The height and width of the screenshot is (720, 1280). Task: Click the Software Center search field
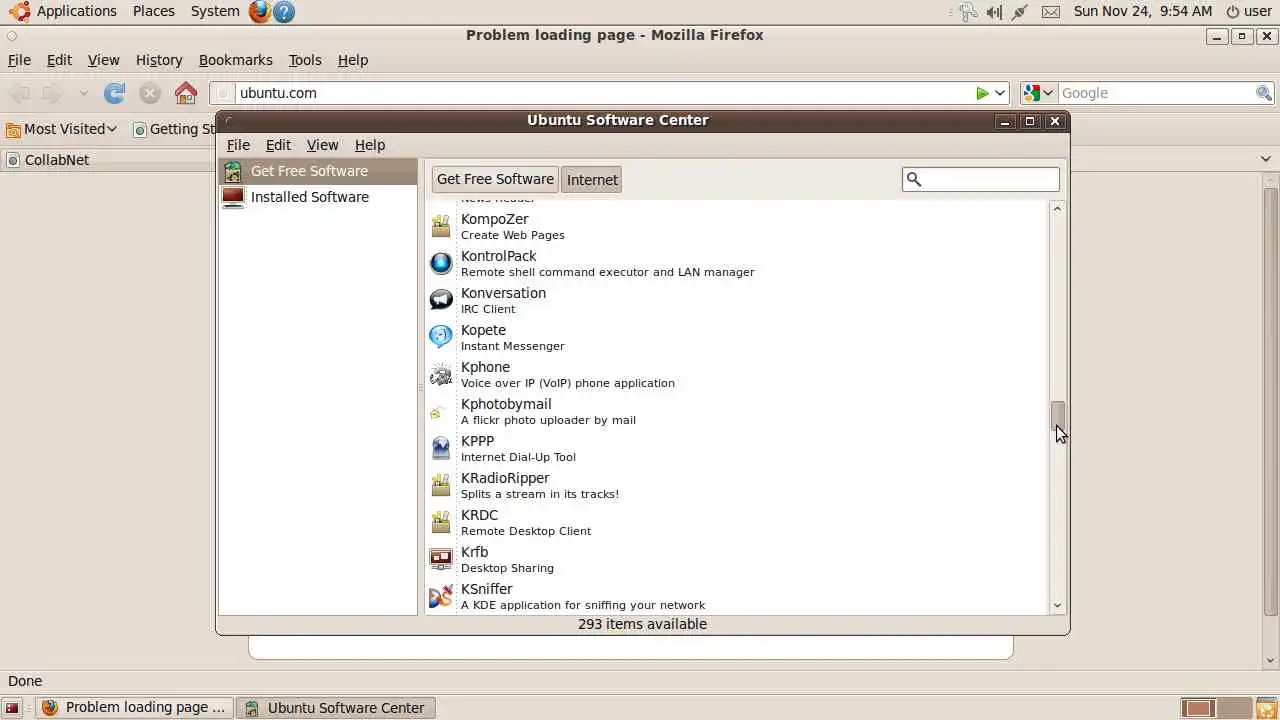[981, 179]
